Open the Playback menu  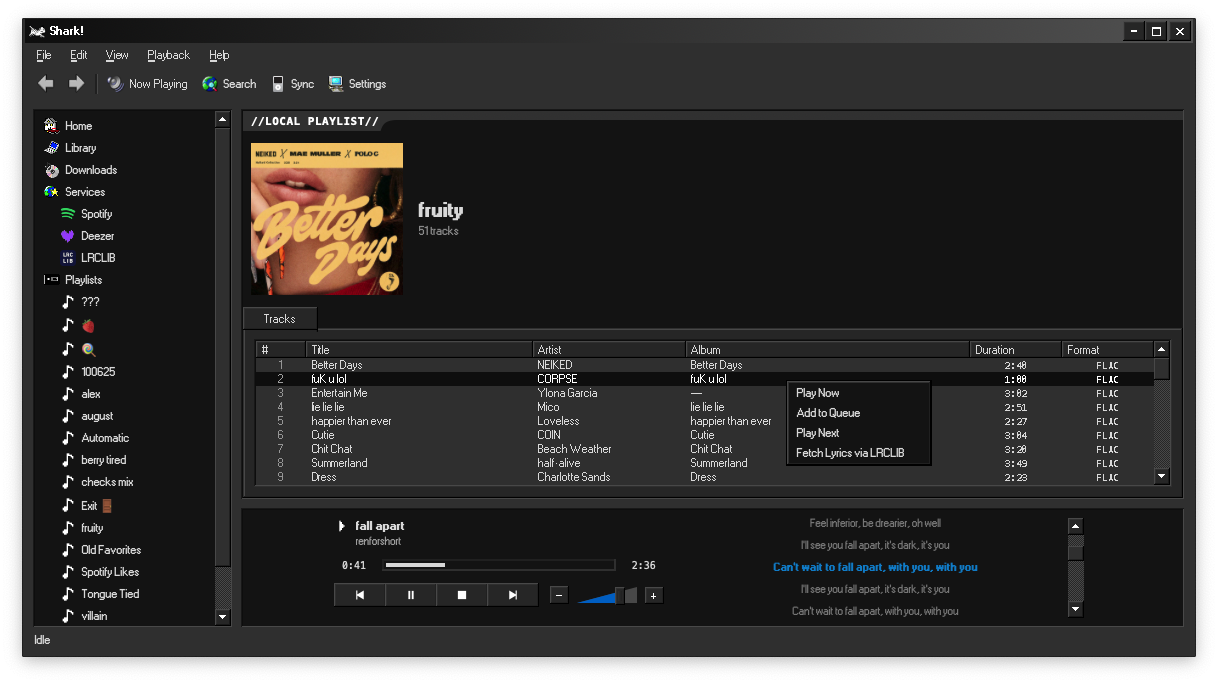coord(168,55)
